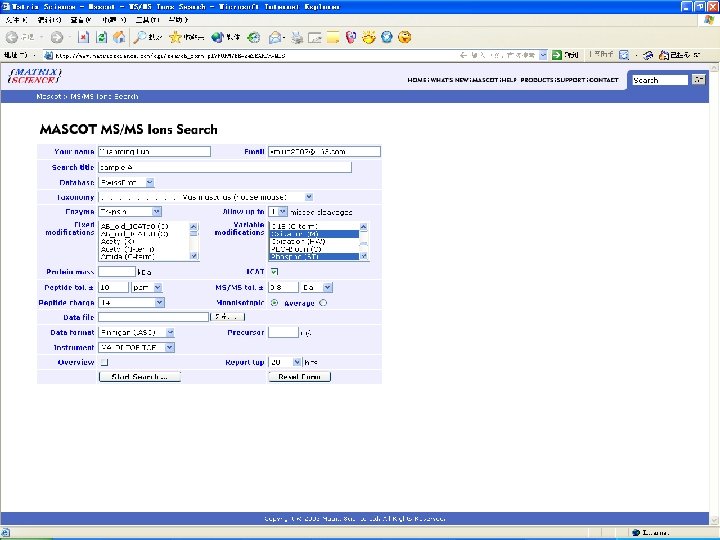Open the address bar URL history dropdown
The image size is (720, 540).
(543, 55)
